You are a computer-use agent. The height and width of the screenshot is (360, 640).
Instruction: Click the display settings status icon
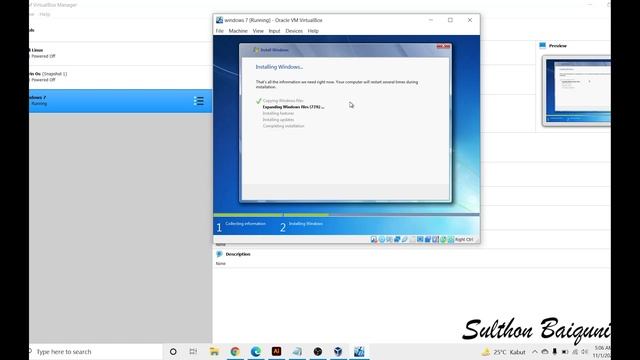[x=420, y=240]
